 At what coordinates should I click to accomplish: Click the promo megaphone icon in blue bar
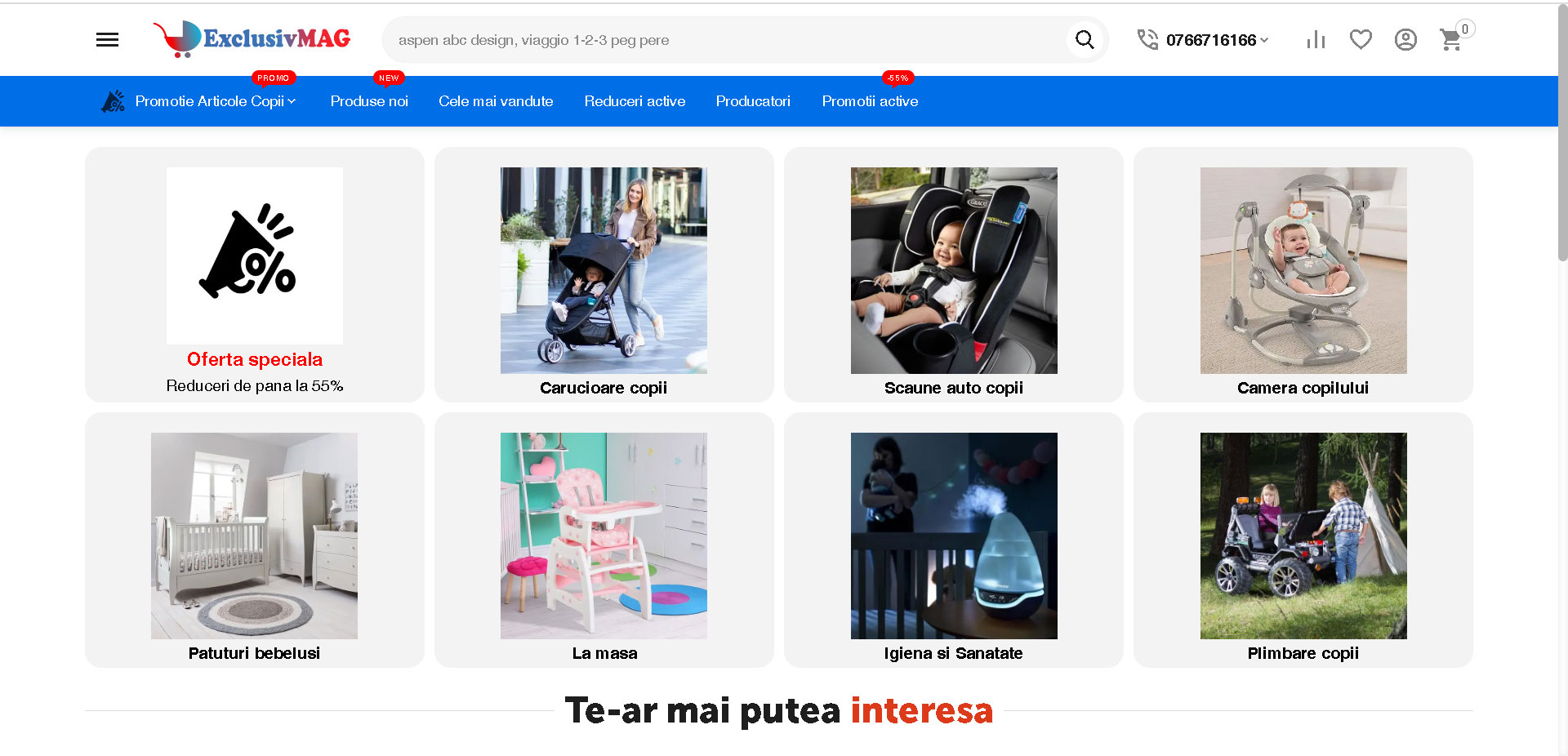tap(113, 101)
